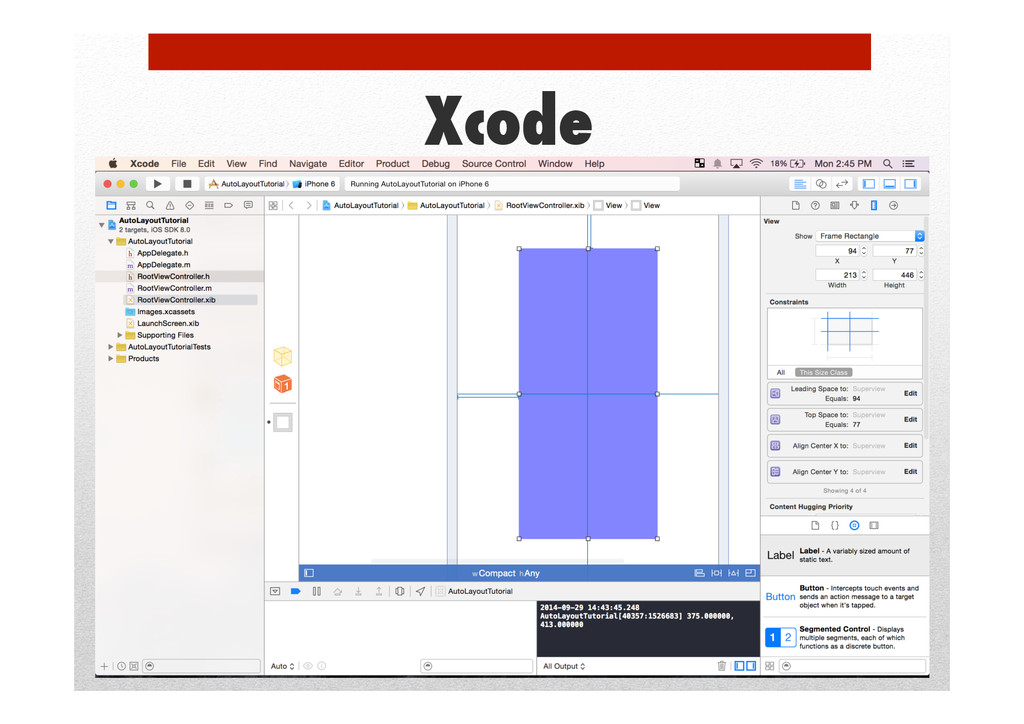Open the Align constraints menu
Screen dimensions: 1024x724
pos(699,573)
